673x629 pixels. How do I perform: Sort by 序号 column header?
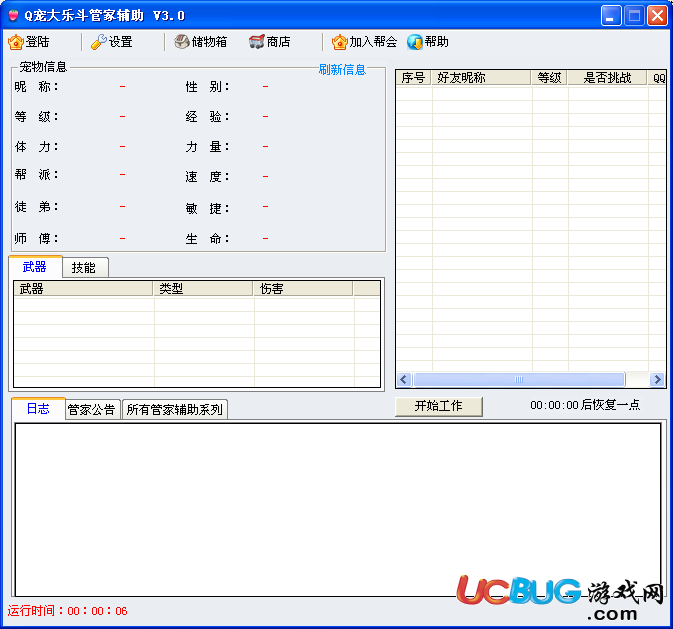413,78
